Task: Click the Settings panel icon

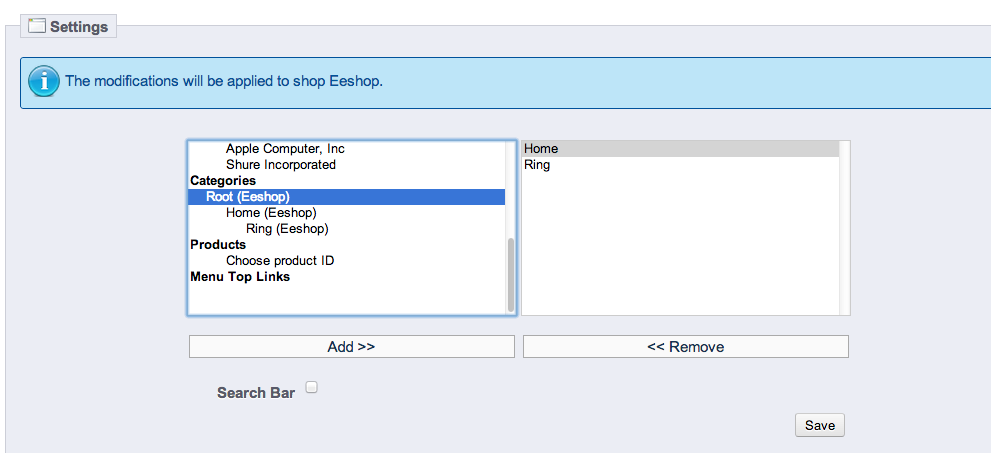Action: 37,27
